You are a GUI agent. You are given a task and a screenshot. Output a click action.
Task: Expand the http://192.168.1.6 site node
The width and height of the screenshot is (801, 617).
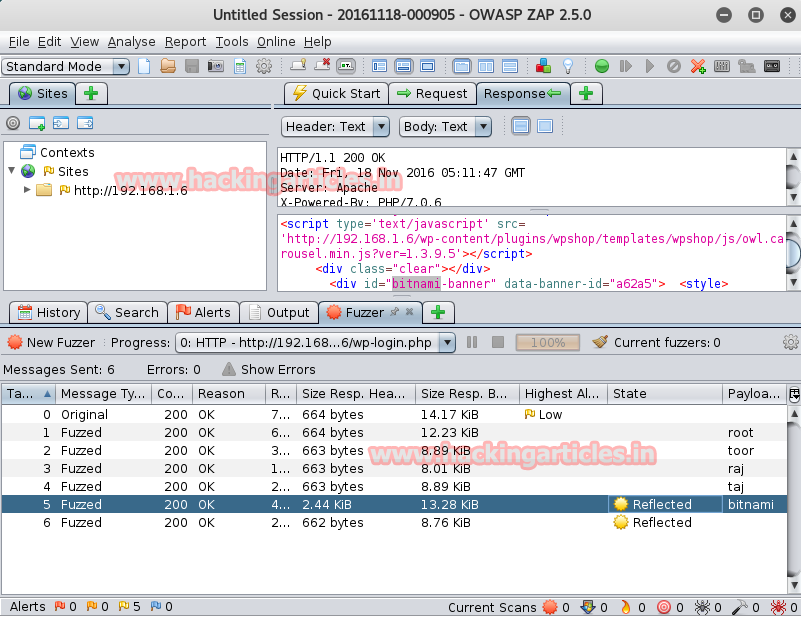point(27,190)
